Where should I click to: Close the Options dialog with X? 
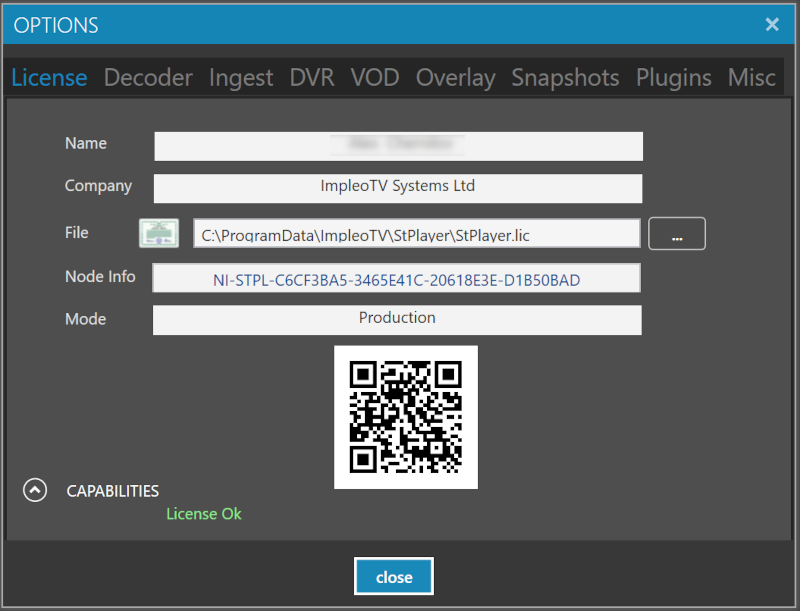(x=772, y=24)
